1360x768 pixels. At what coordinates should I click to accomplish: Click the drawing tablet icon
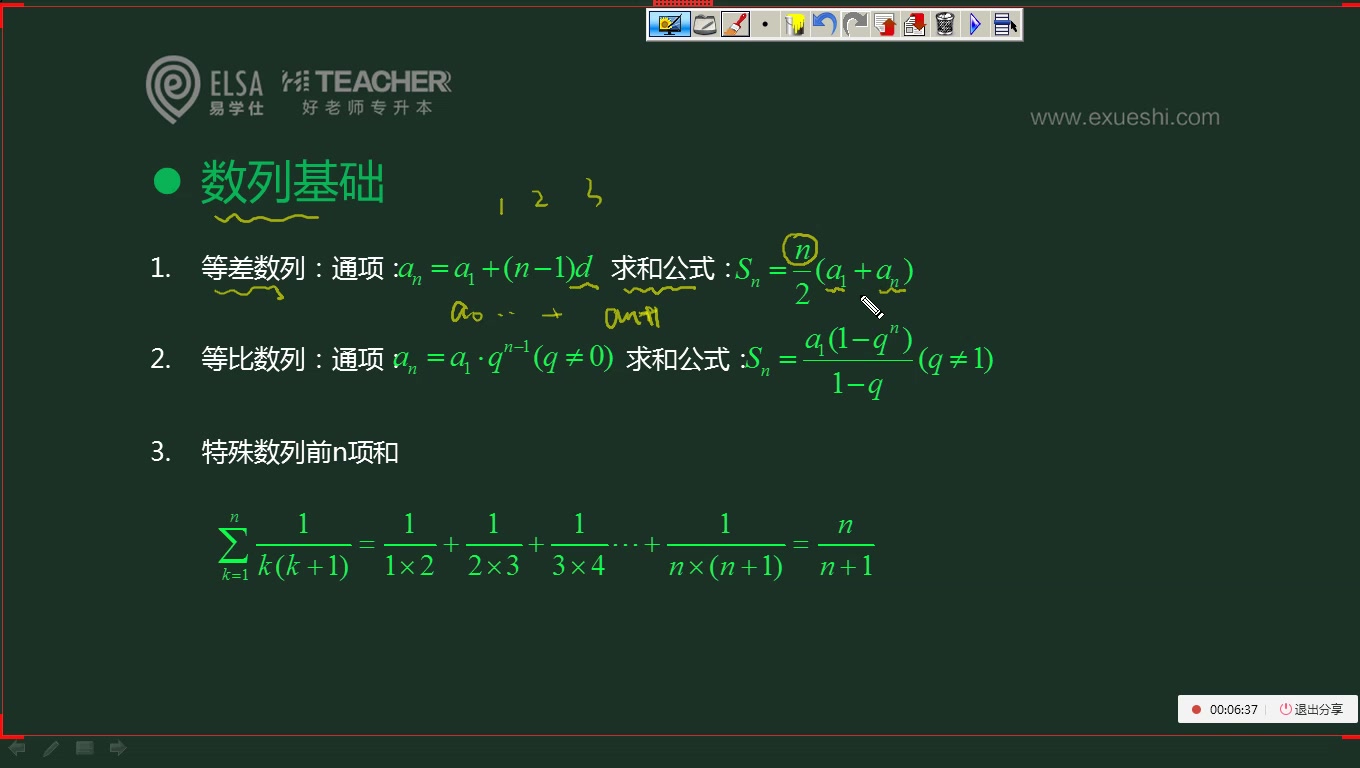(x=705, y=24)
